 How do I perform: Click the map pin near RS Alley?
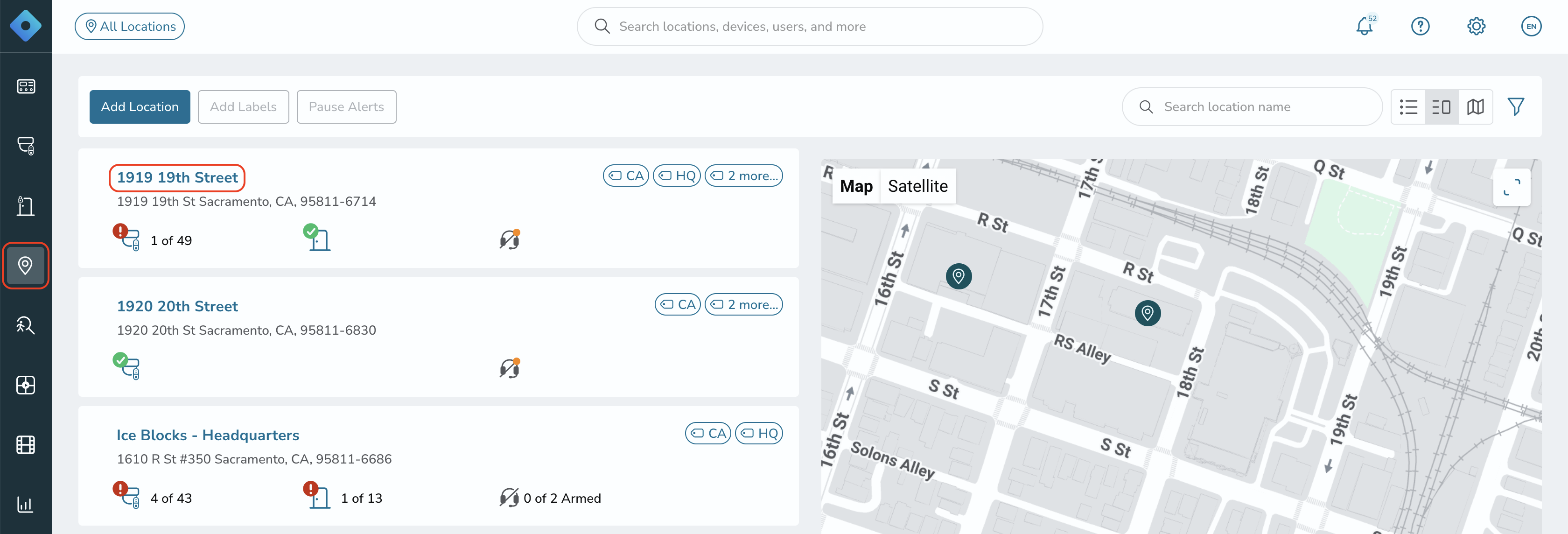pos(1148,314)
